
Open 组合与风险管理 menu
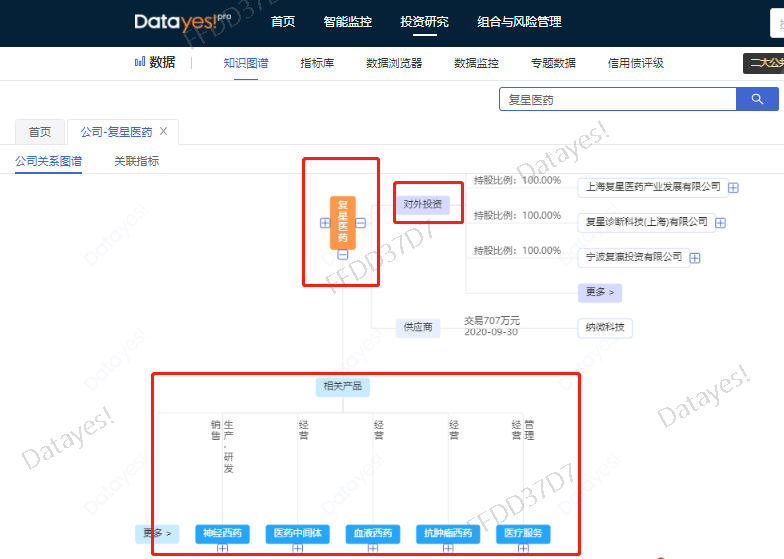(519, 22)
